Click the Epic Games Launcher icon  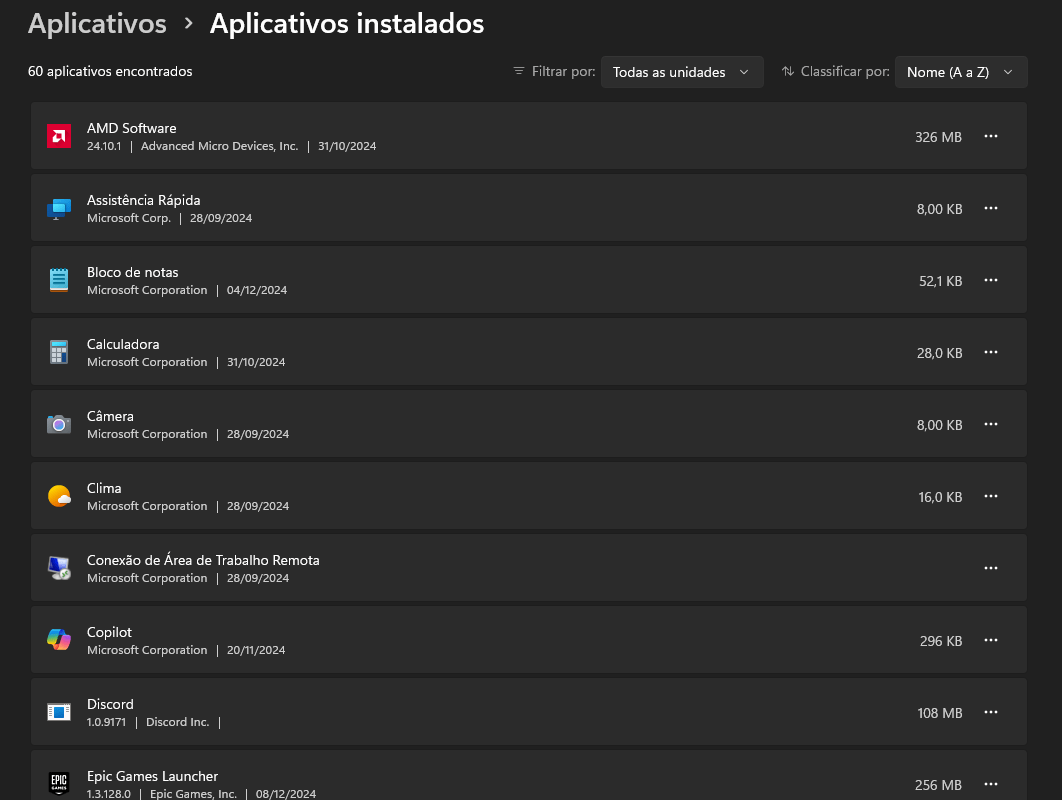pyautogui.click(x=59, y=784)
